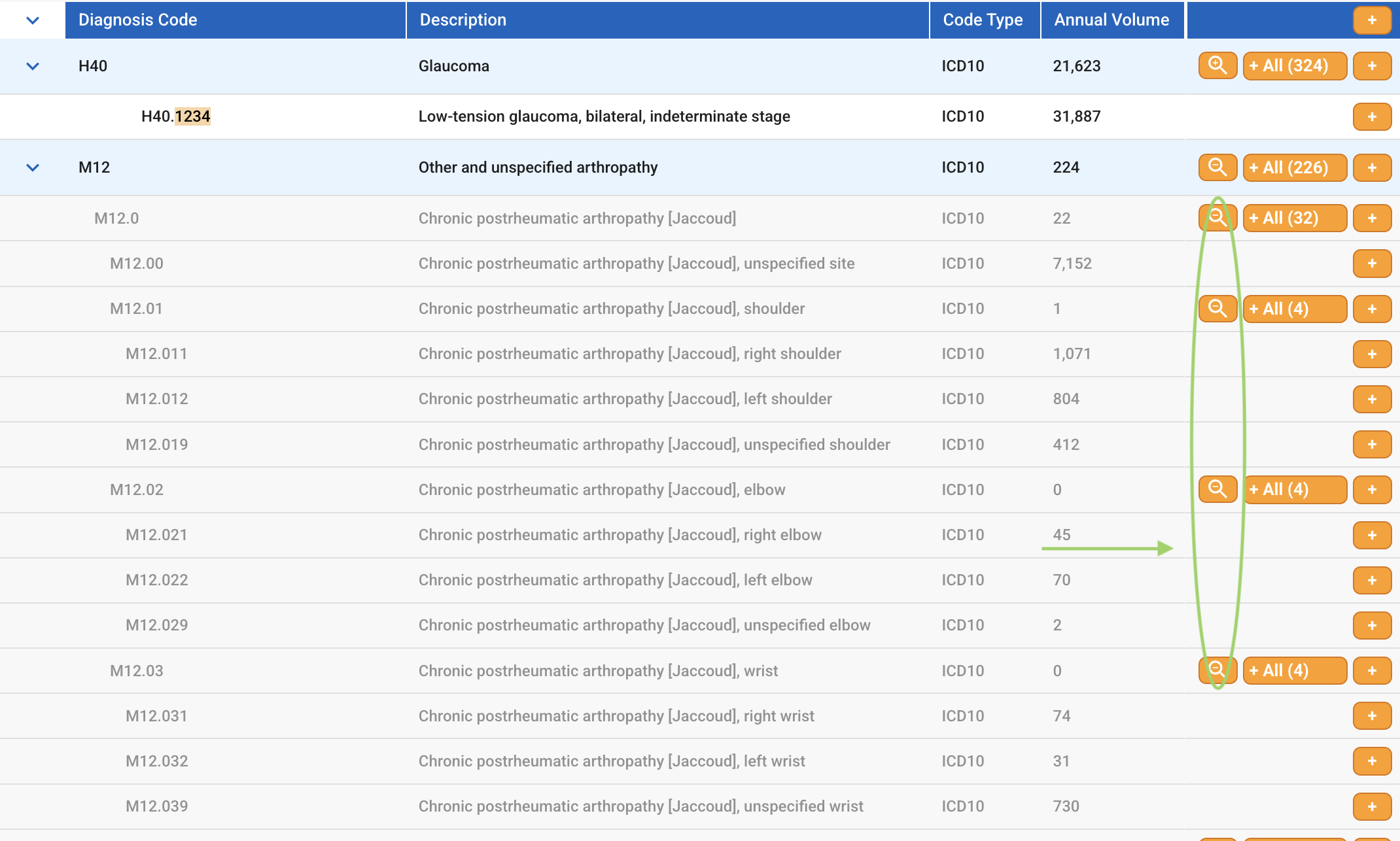Click the M12.022 left elbow description
The image size is (1400, 841).
[x=616, y=580]
